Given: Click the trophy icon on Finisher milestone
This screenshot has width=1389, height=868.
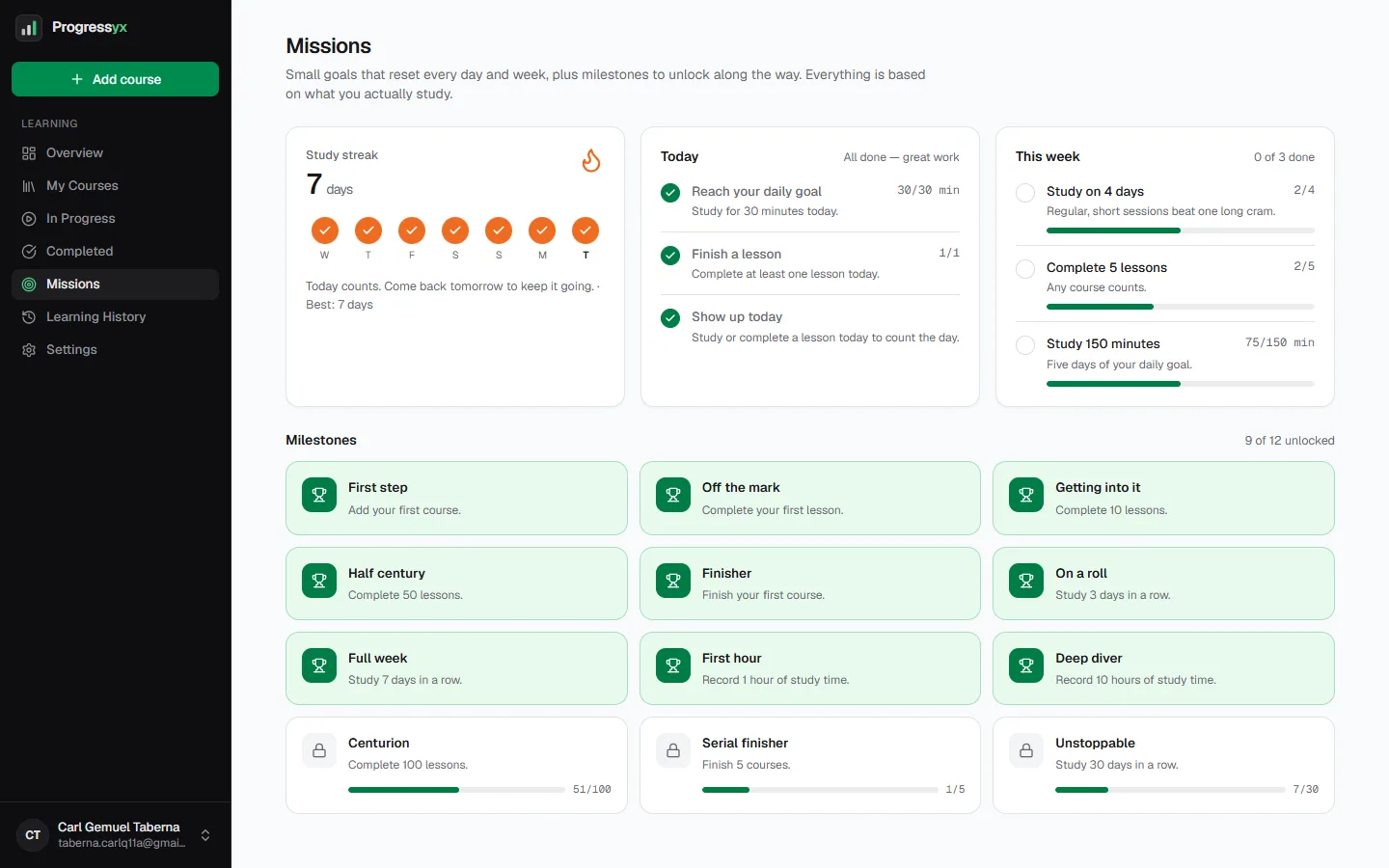Looking at the screenshot, I should pyautogui.click(x=673, y=581).
